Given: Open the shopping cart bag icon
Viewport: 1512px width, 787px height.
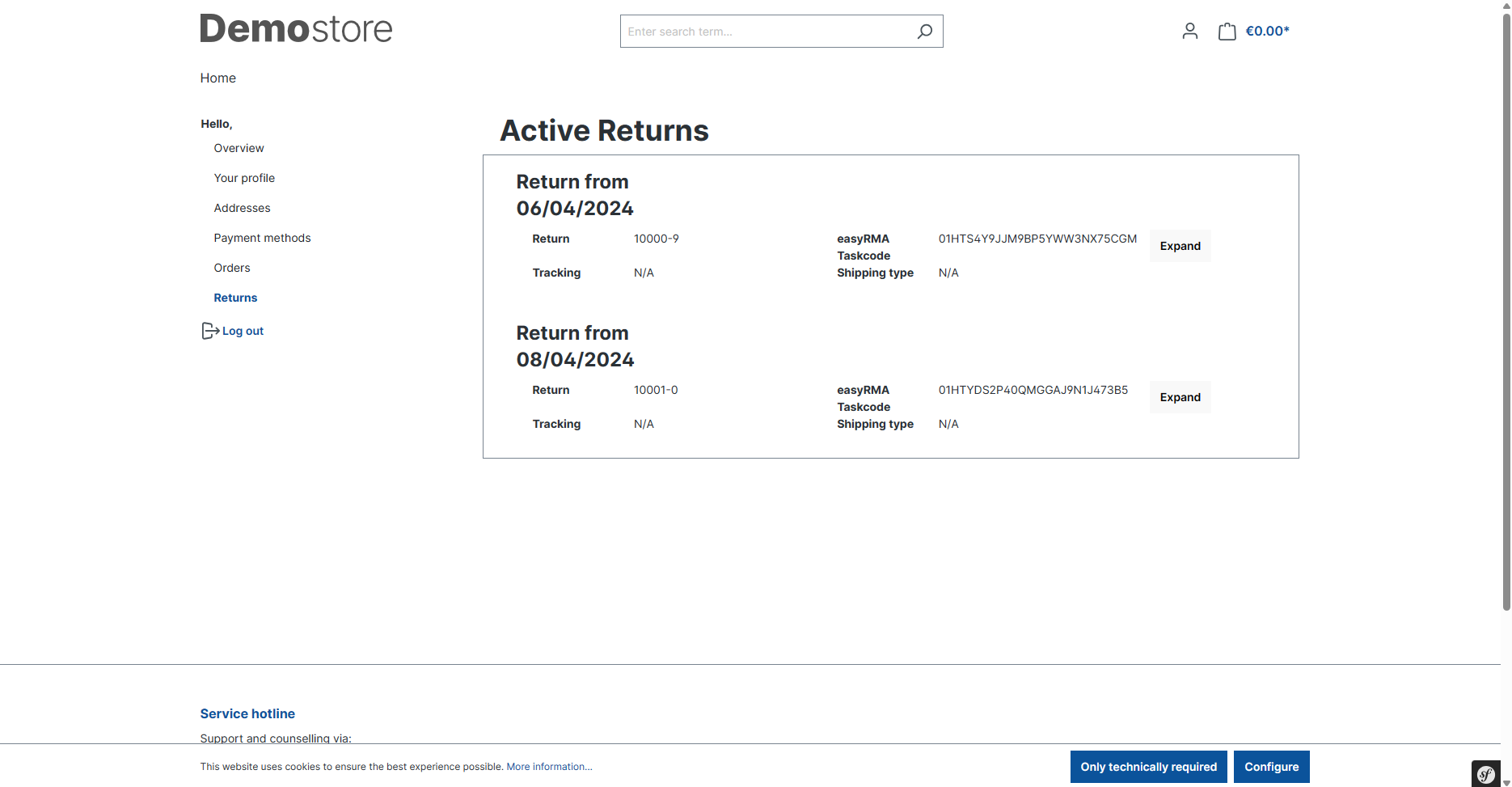Looking at the screenshot, I should pyautogui.click(x=1227, y=32).
